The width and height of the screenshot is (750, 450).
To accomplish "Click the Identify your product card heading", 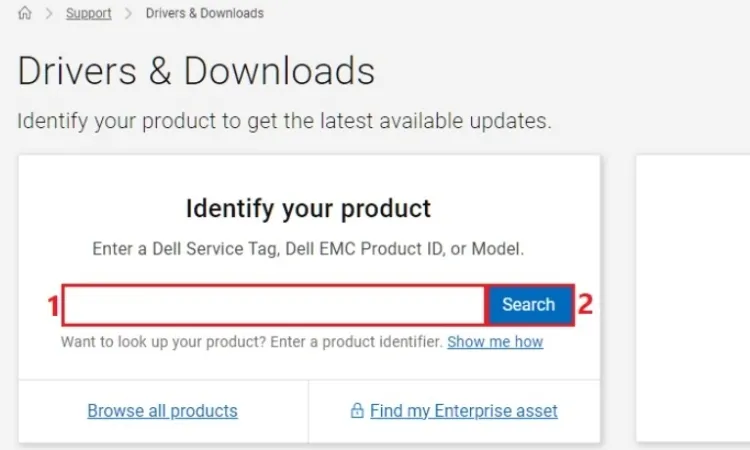I will click(308, 209).
